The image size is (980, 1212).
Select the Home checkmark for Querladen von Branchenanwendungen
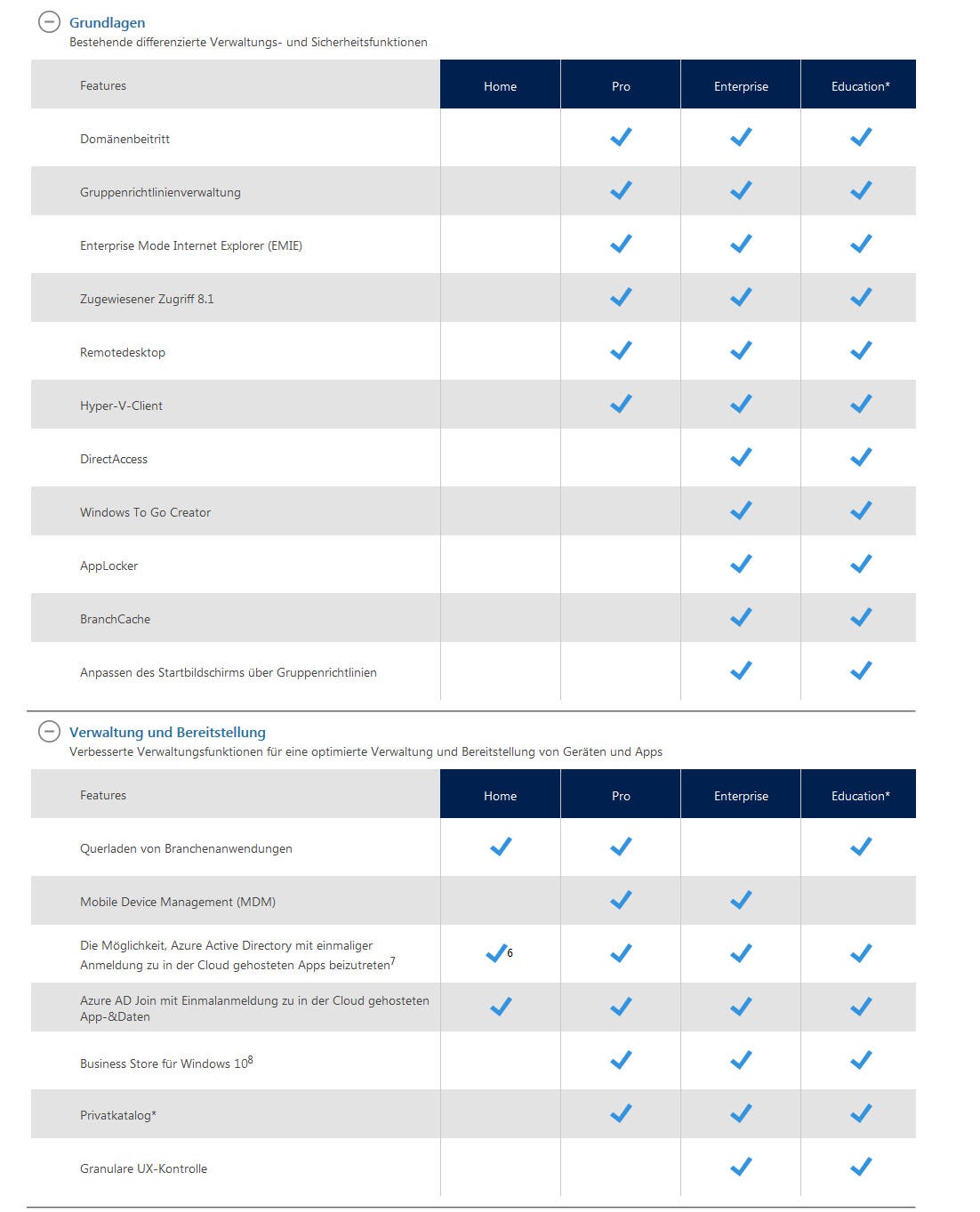(500, 847)
